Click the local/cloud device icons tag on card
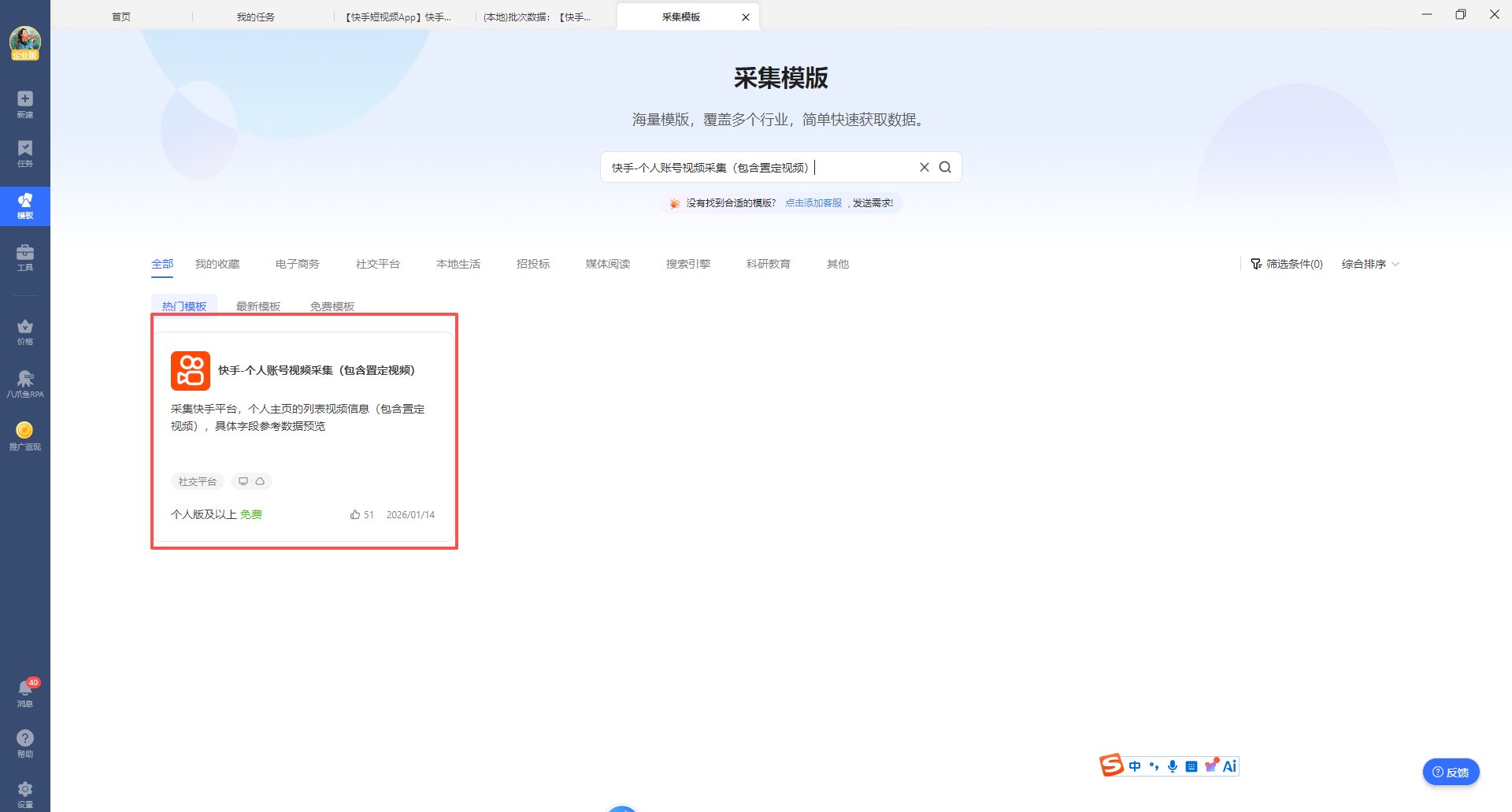This screenshot has height=812, width=1512. 251,481
